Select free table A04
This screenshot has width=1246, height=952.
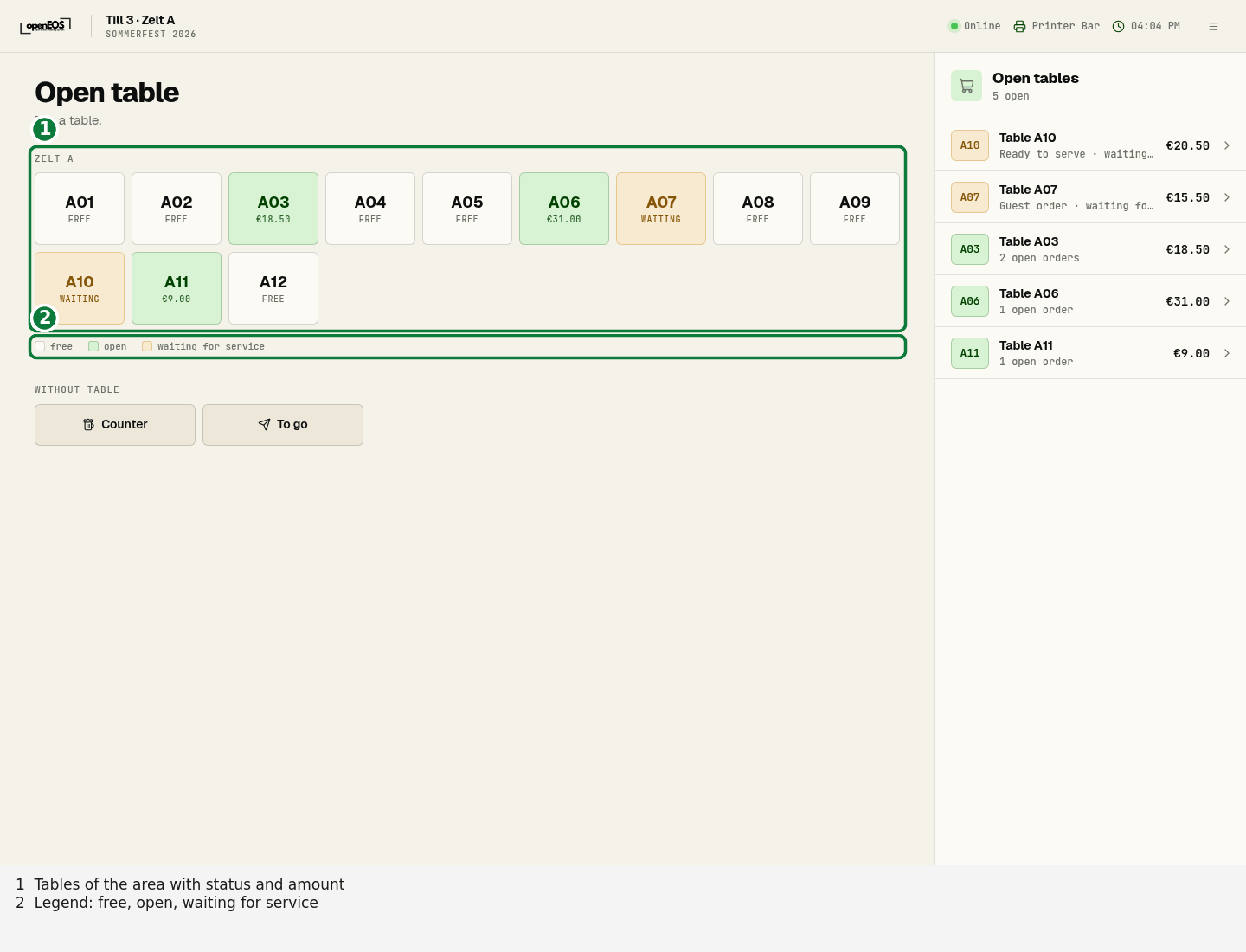pos(370,209)
